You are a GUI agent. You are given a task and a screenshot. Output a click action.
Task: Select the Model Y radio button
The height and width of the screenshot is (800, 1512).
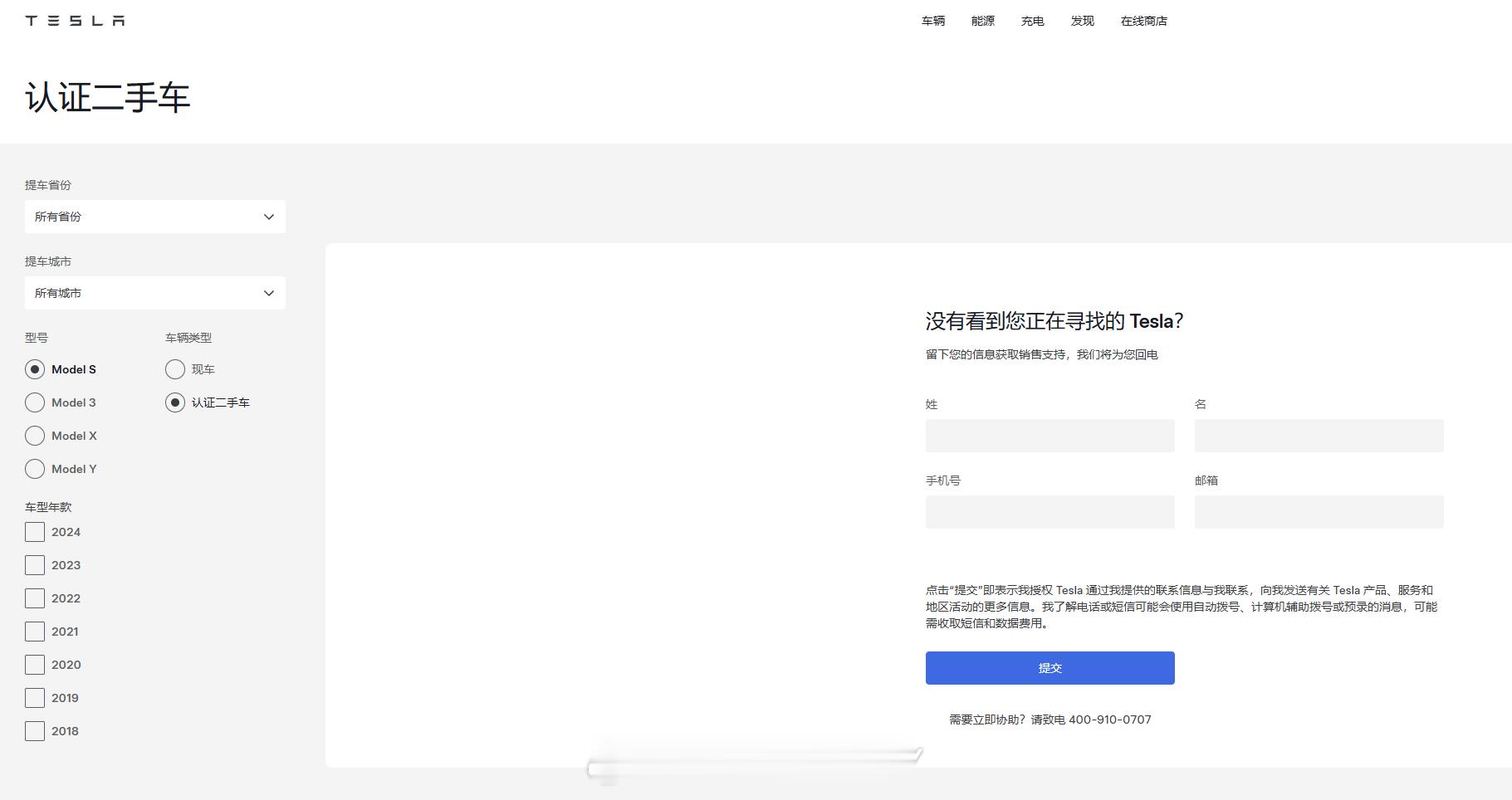[35, 469]
